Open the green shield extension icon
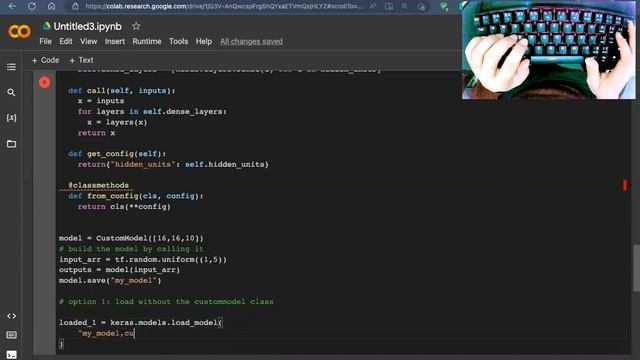This screenshot has height=360, width=640. 444,7
